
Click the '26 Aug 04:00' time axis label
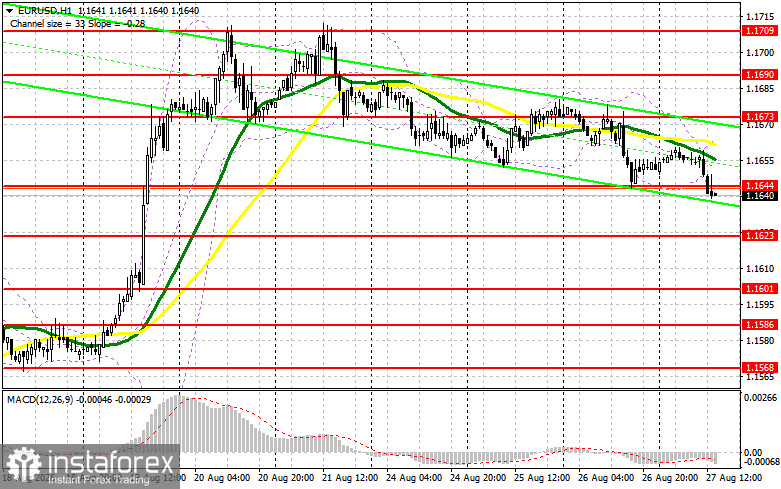(x=607, y=478)
